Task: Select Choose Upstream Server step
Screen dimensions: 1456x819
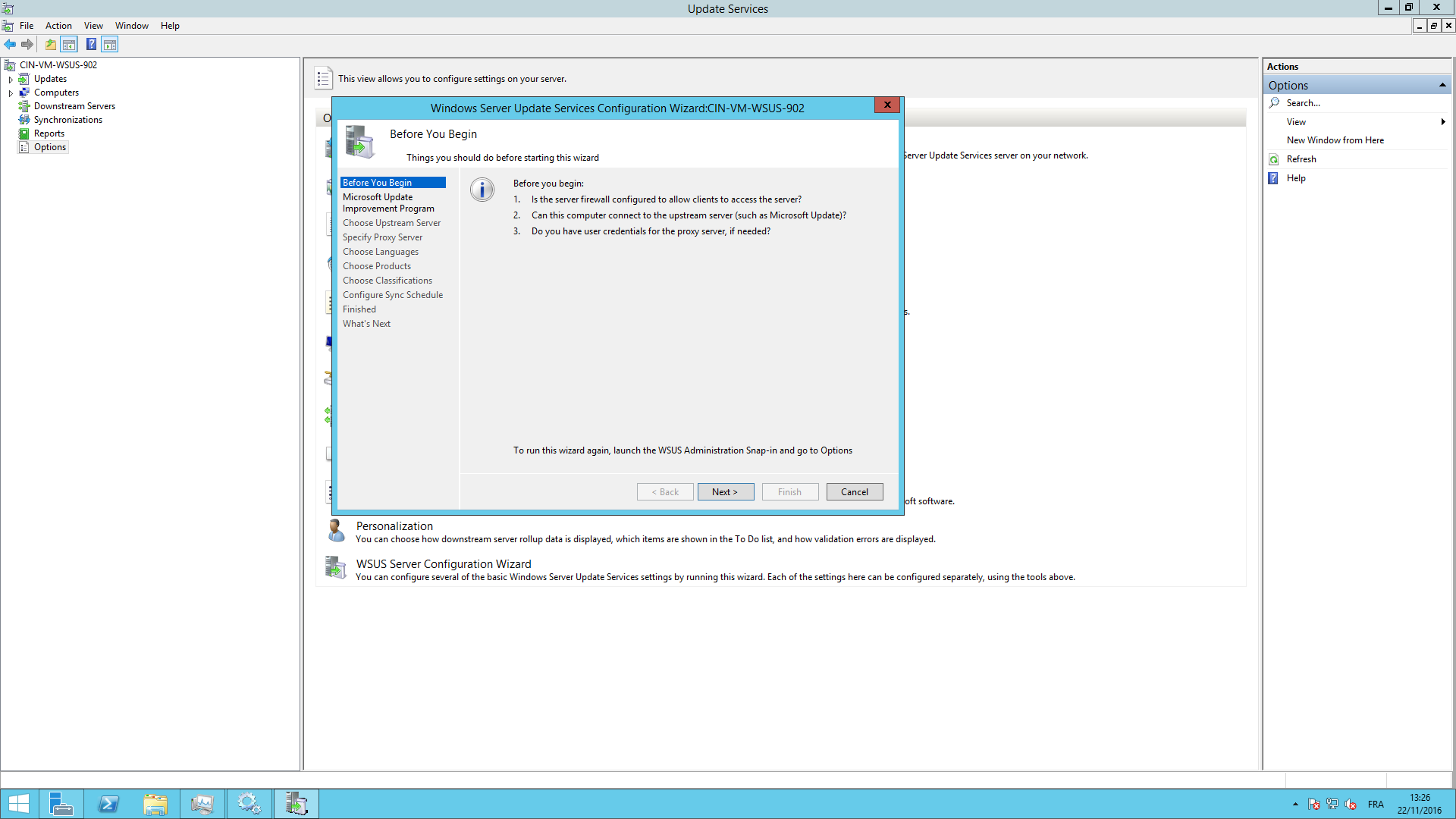Action: [391, 223]
